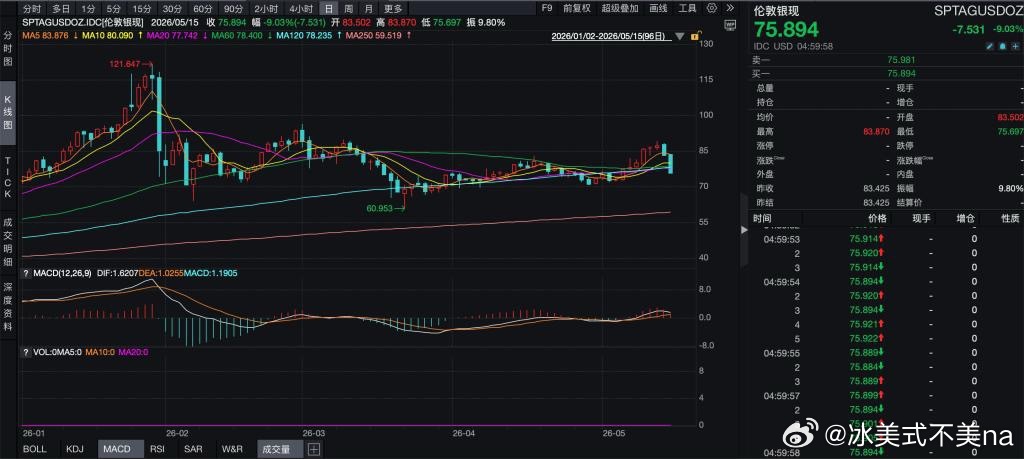Toggle the W&R indicator

232,449
